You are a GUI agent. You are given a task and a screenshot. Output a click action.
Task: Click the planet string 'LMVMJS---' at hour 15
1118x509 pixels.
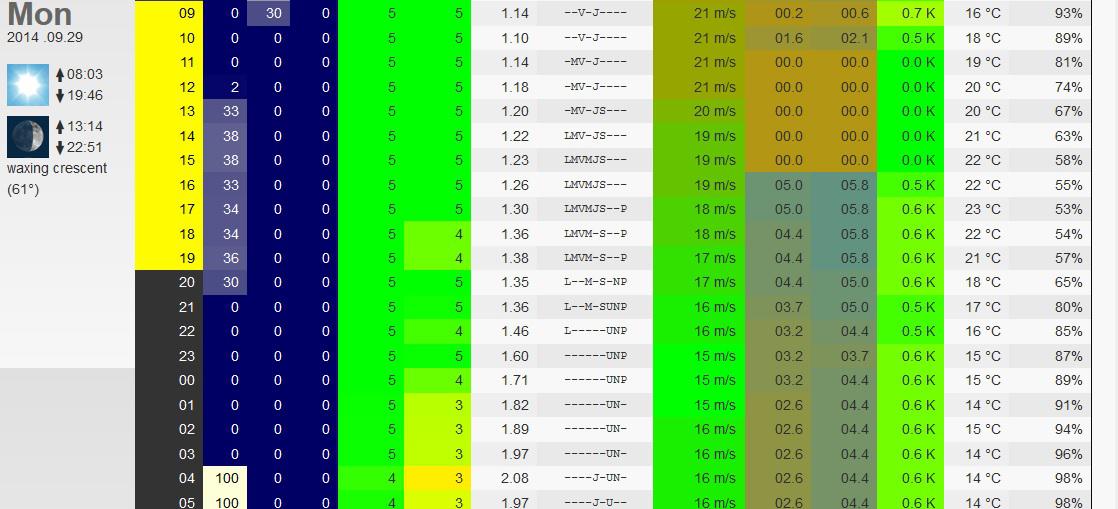595,160
